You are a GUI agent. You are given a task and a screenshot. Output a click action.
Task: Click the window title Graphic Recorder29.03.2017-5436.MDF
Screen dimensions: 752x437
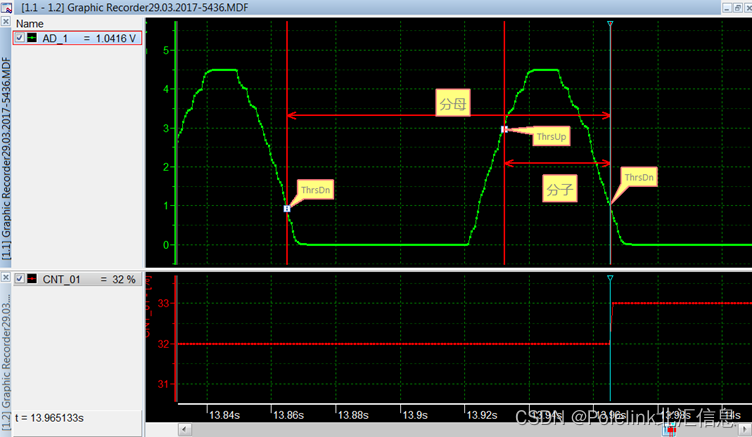click(158, 7)
